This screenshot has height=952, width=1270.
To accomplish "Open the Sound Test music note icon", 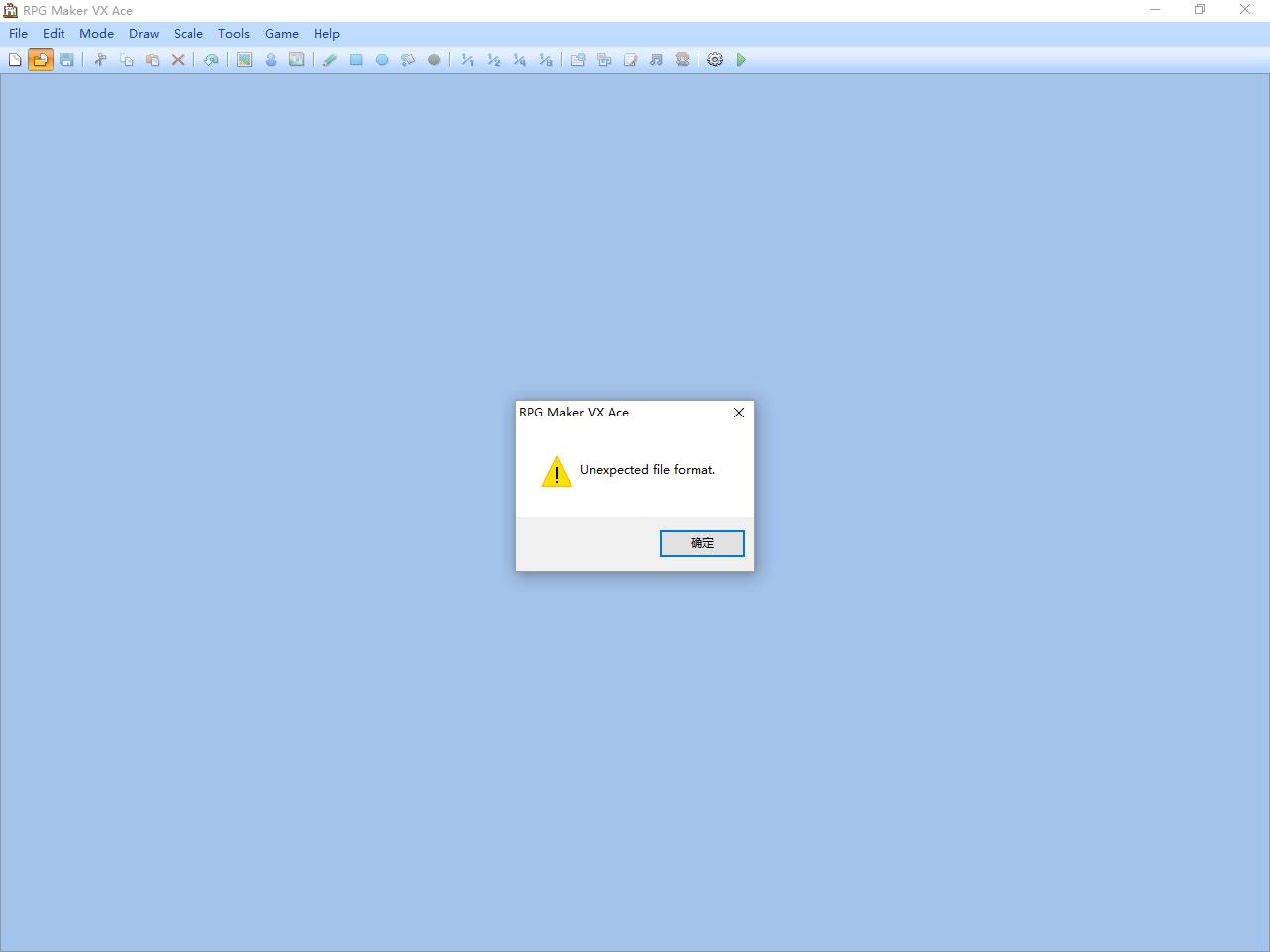I will (656, 59).
